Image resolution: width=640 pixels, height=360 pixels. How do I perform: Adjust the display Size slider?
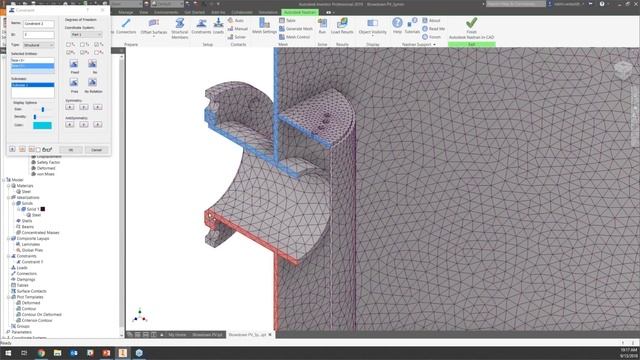click(43, 109)
